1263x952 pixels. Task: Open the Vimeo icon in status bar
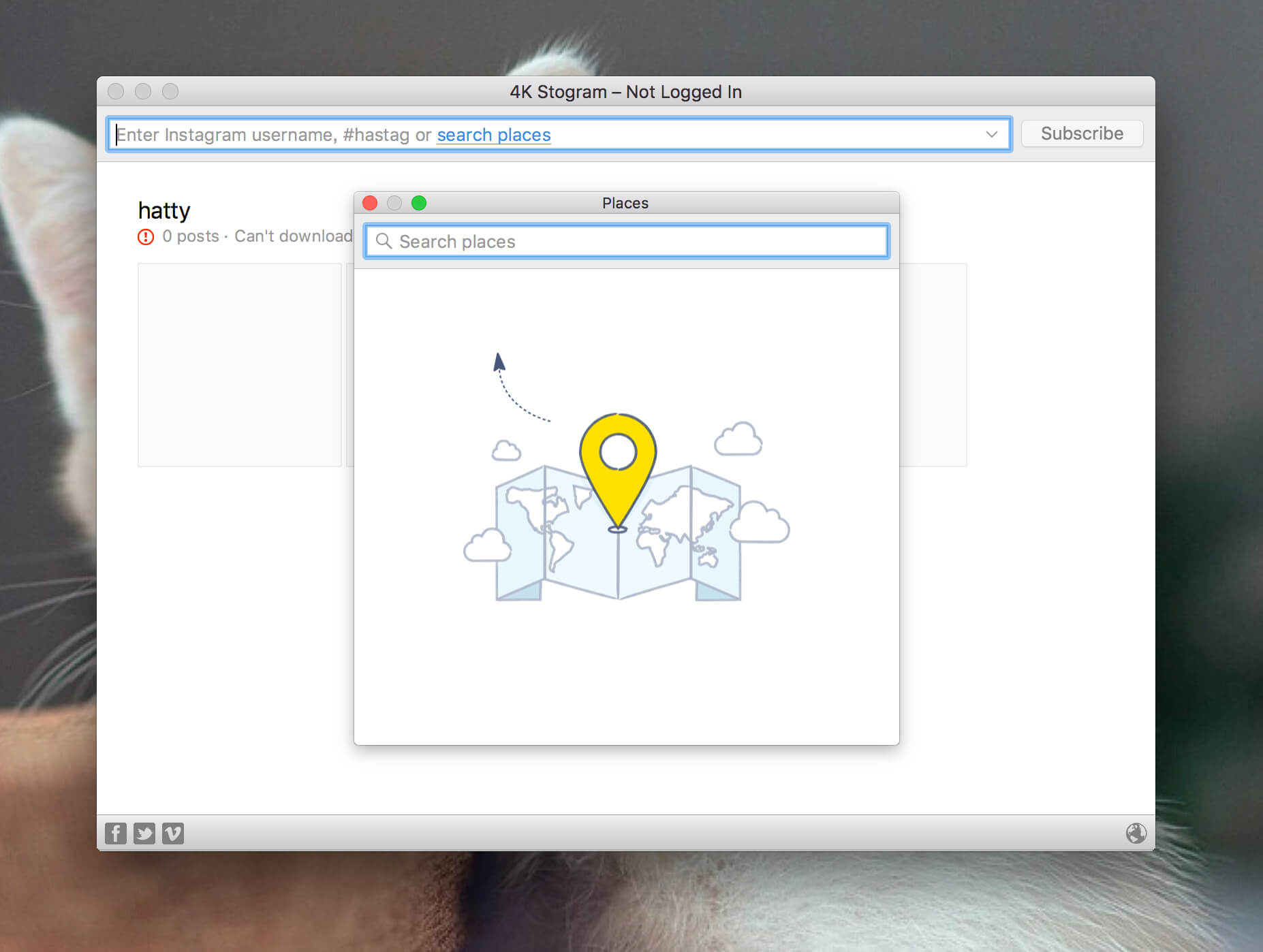click(x=173, y=833)
